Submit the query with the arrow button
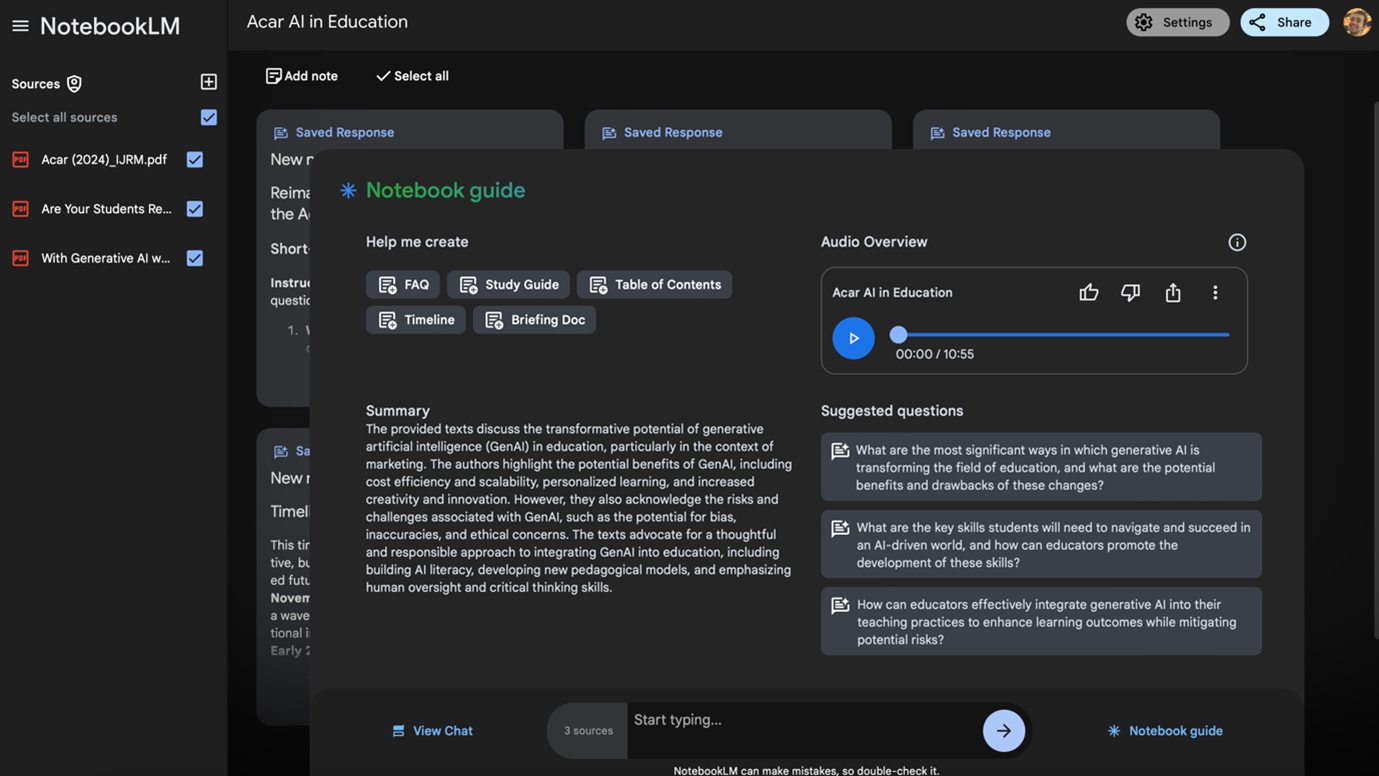Viewport: 1379px width, 776px height. 1003,731
